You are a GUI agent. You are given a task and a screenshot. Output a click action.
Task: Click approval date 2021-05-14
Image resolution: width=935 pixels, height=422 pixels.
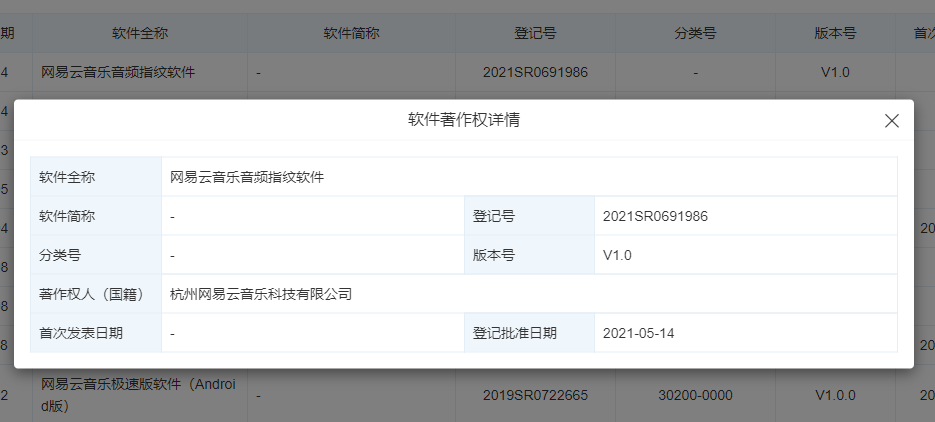(638, 333)
